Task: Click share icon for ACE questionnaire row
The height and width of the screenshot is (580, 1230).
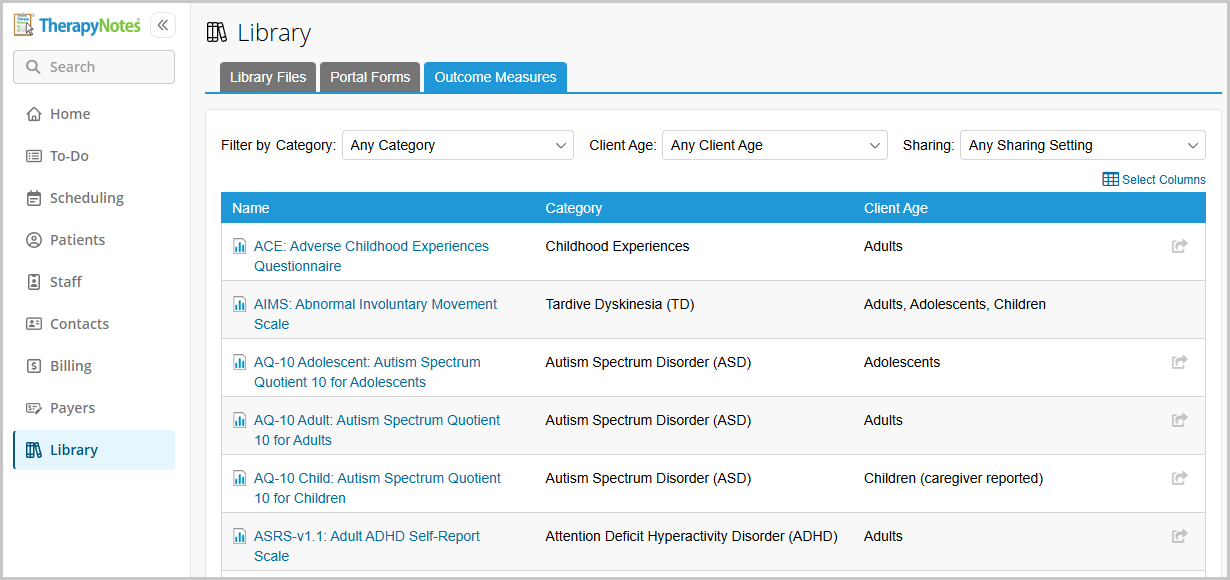Action: coord(1179,246)
